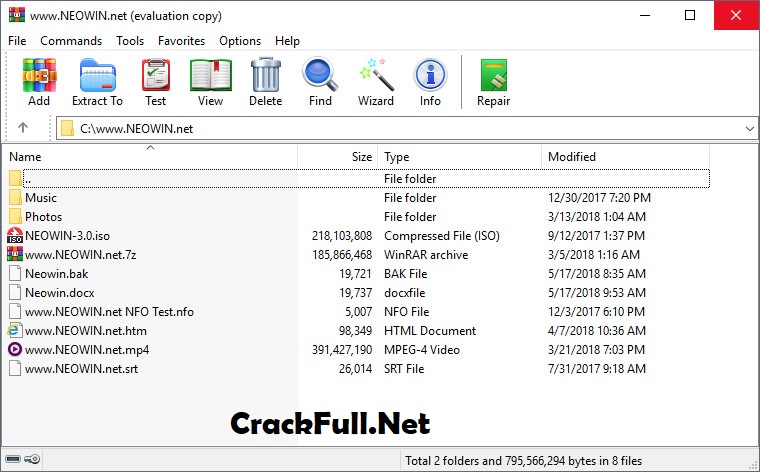
Task: Minimize the WinRAR window
Action: click(x=645, y=15)
